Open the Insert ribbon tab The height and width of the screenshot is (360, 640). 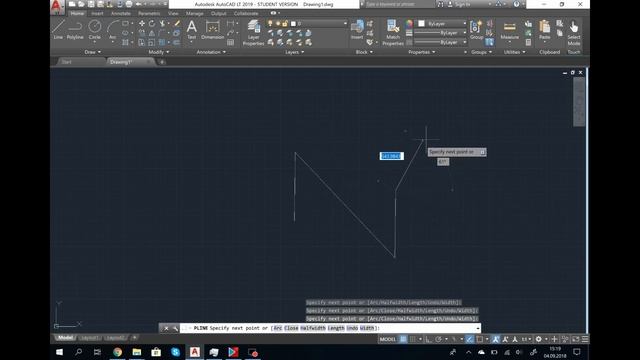(97, 13)
